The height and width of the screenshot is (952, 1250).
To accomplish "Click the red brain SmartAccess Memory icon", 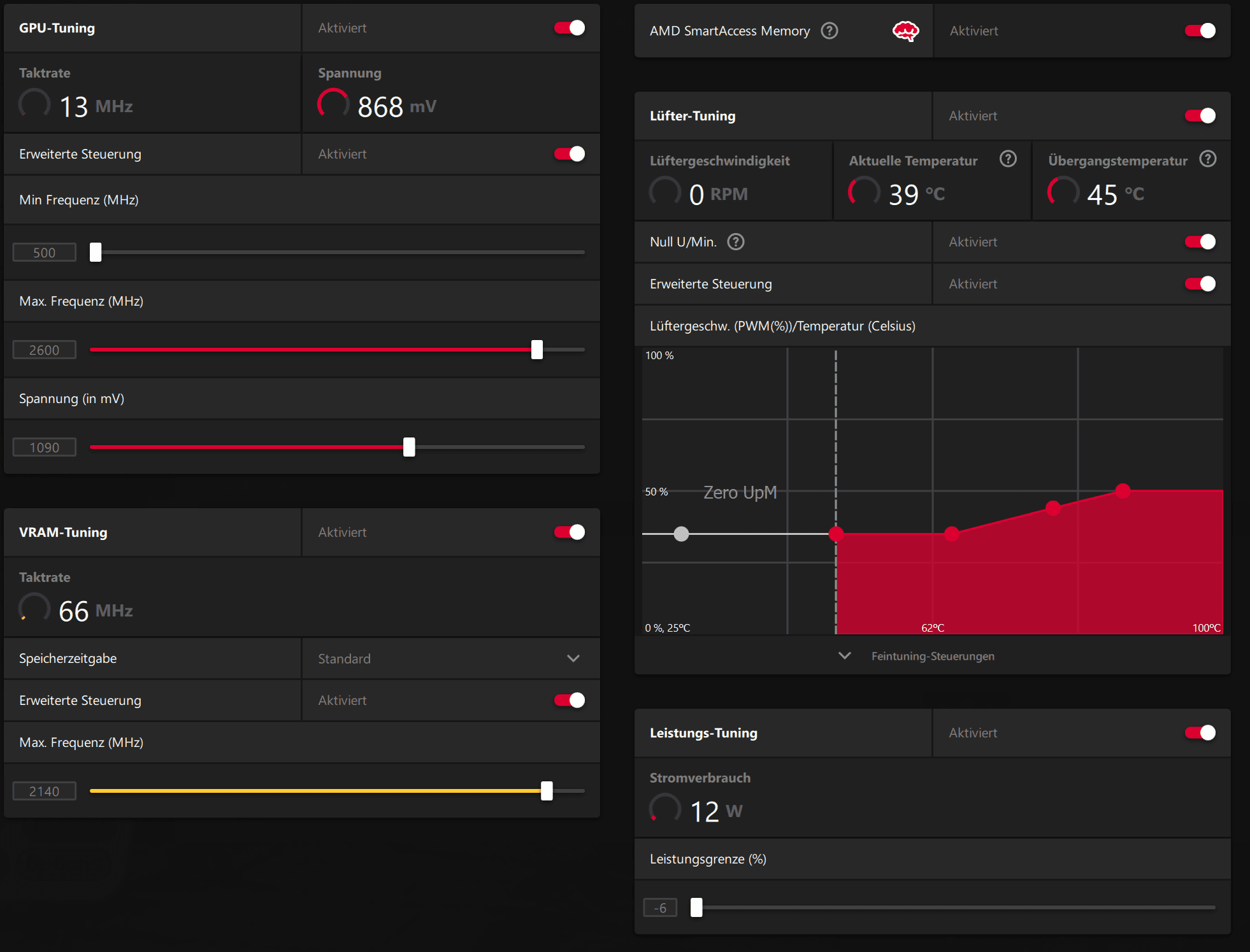I will pyautogui.click(x=905, y=31).
